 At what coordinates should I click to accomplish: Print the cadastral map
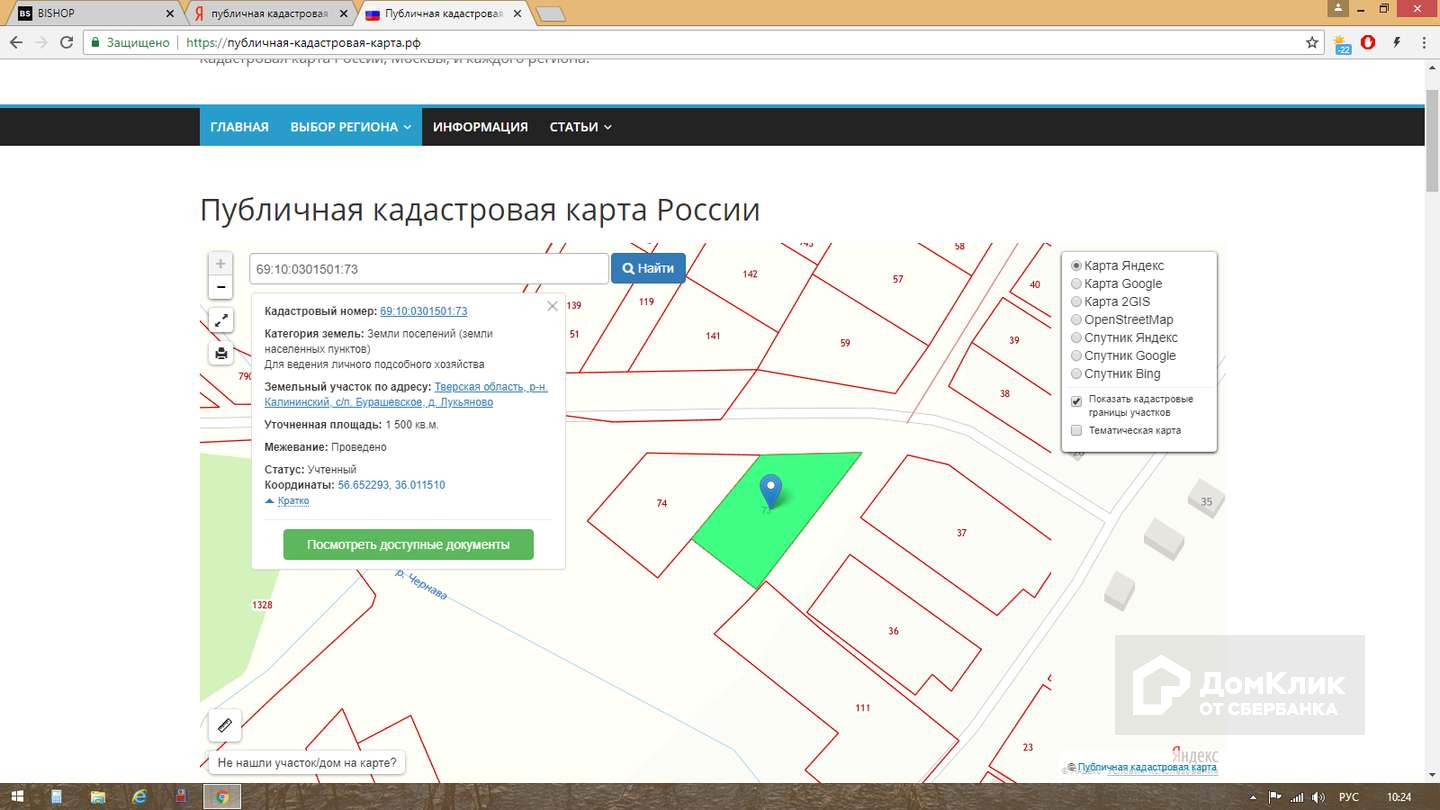(x=221, y=353)
